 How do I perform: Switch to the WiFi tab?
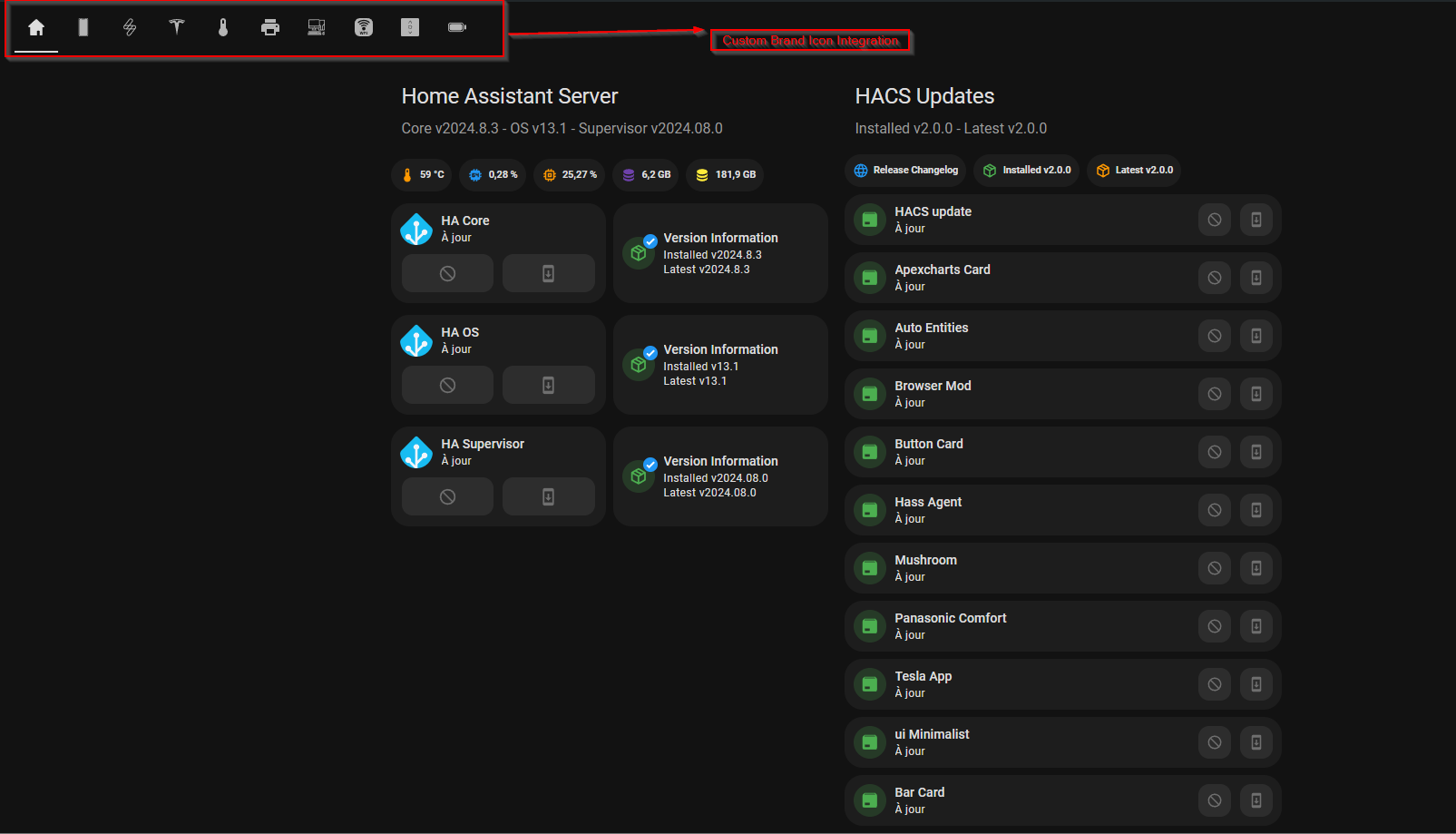364,27
